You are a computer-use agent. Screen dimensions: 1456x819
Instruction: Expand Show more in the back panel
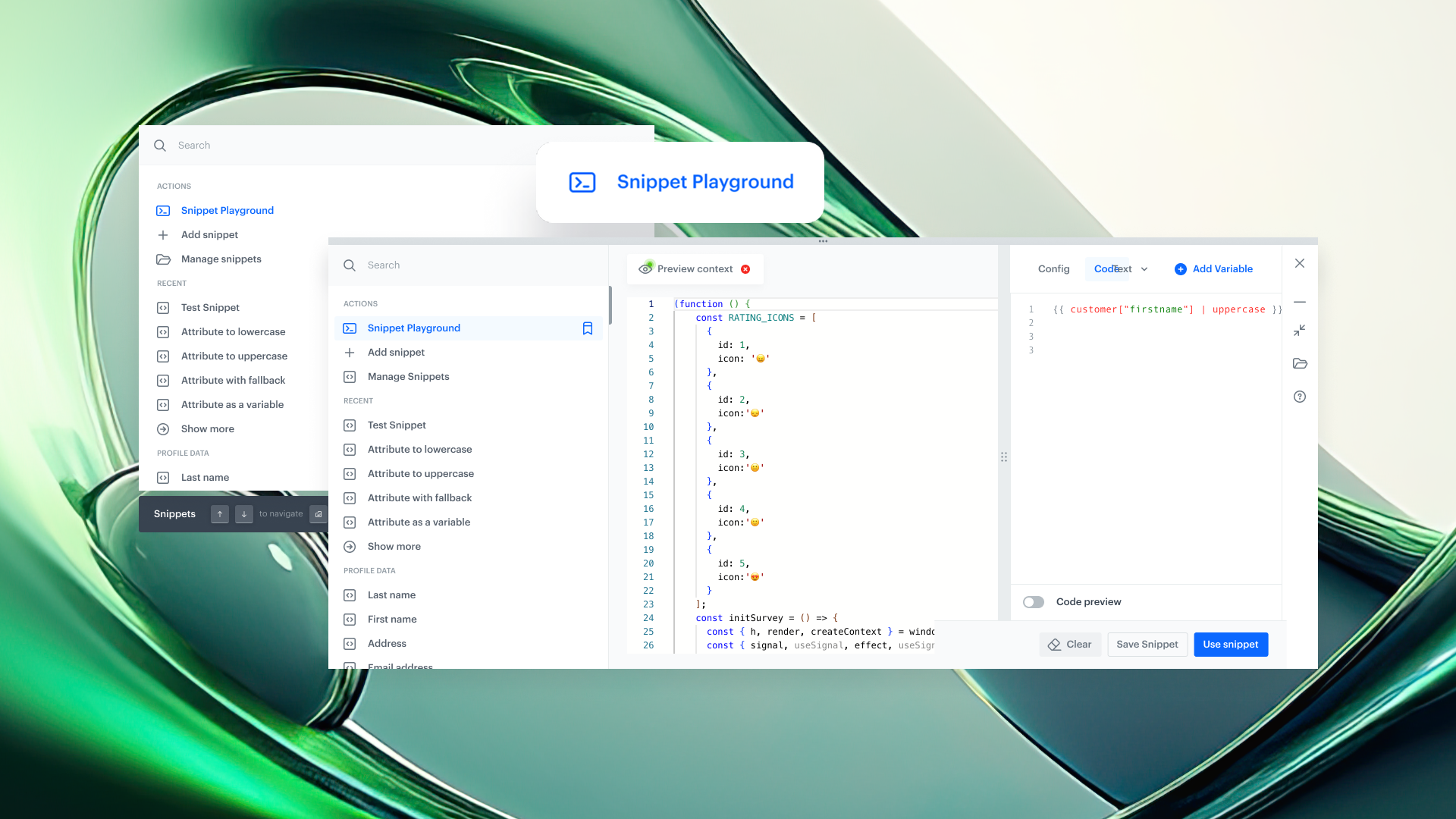(x=207, y=429)
